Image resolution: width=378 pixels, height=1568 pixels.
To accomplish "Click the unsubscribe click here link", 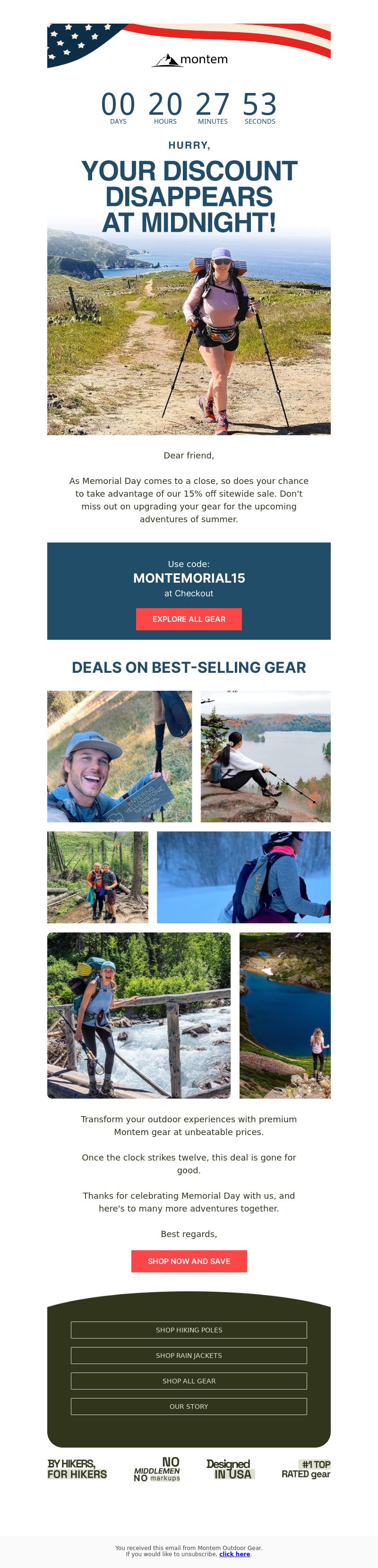I will pyautogui.click(x=234, y=1553).
